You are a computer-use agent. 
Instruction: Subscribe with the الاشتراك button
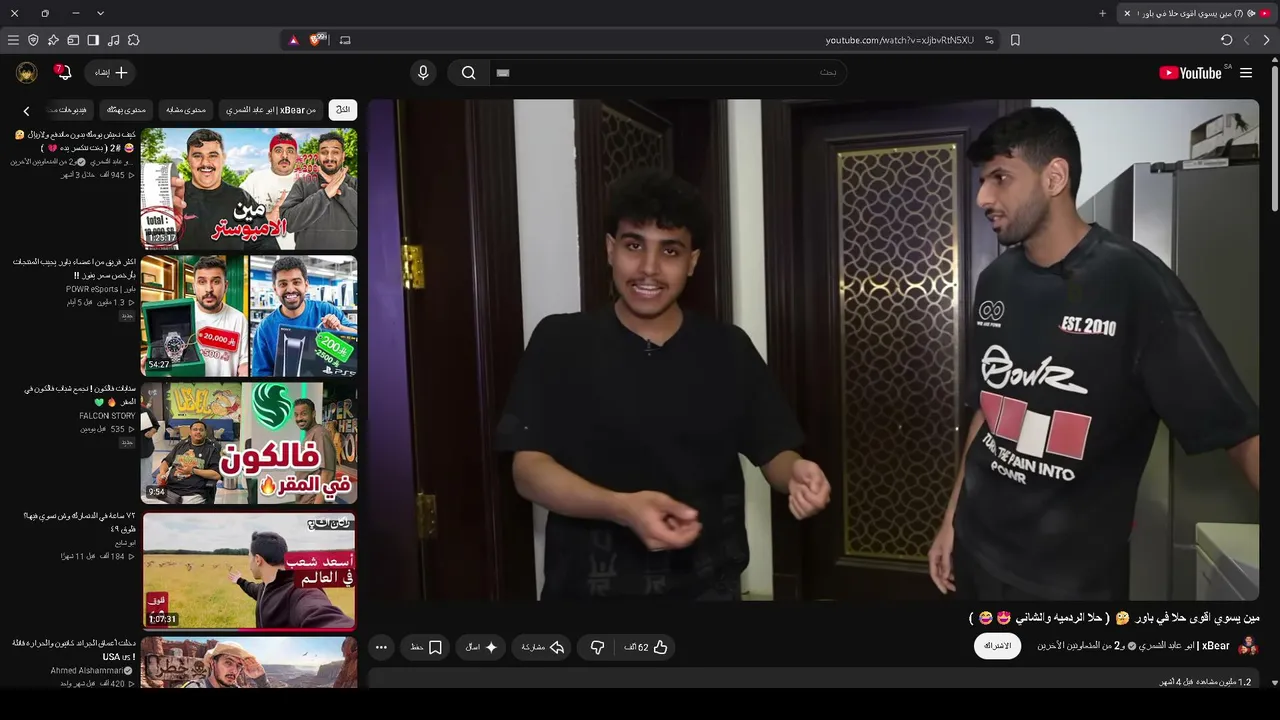coord(997,646)
